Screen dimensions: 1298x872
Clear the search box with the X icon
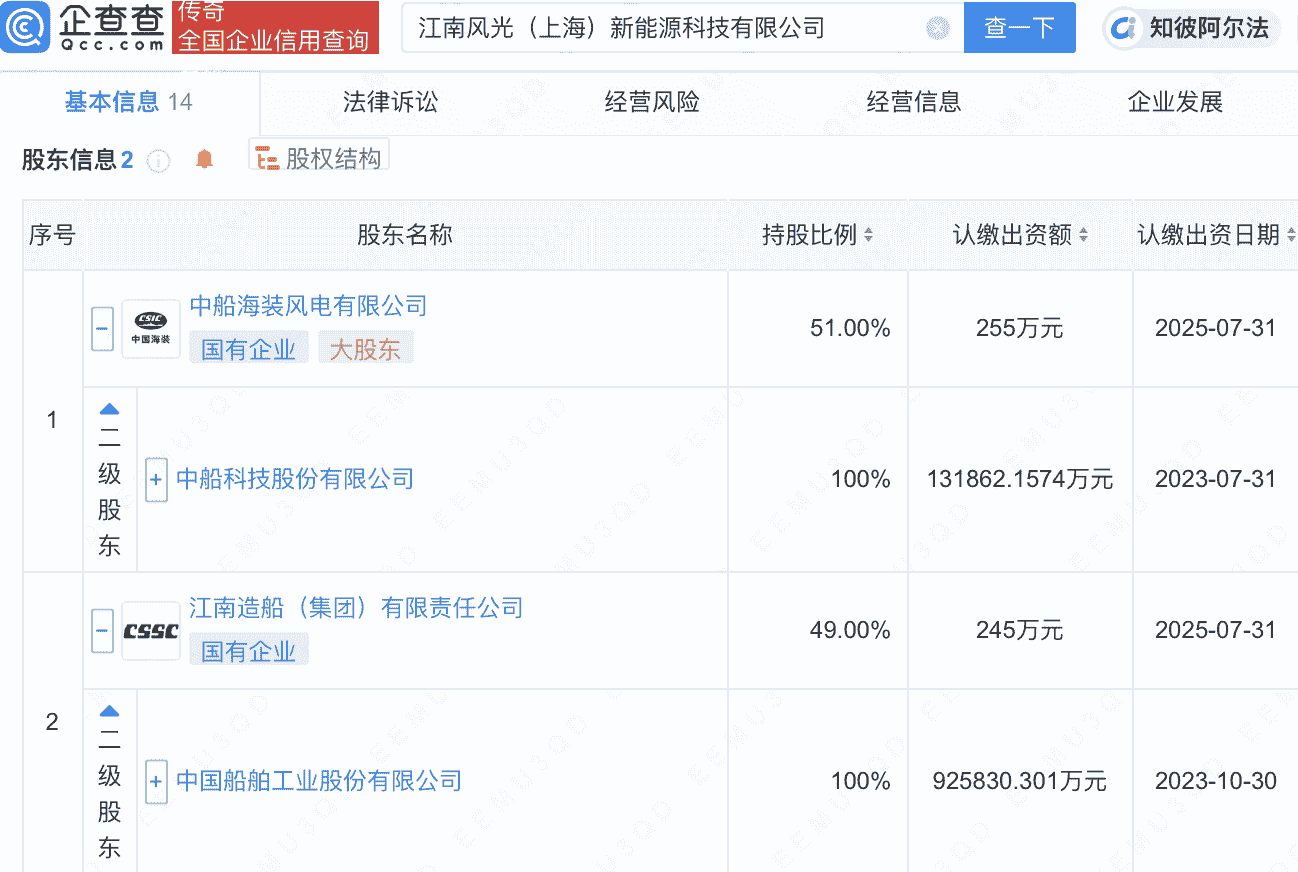tap(937, 28)
